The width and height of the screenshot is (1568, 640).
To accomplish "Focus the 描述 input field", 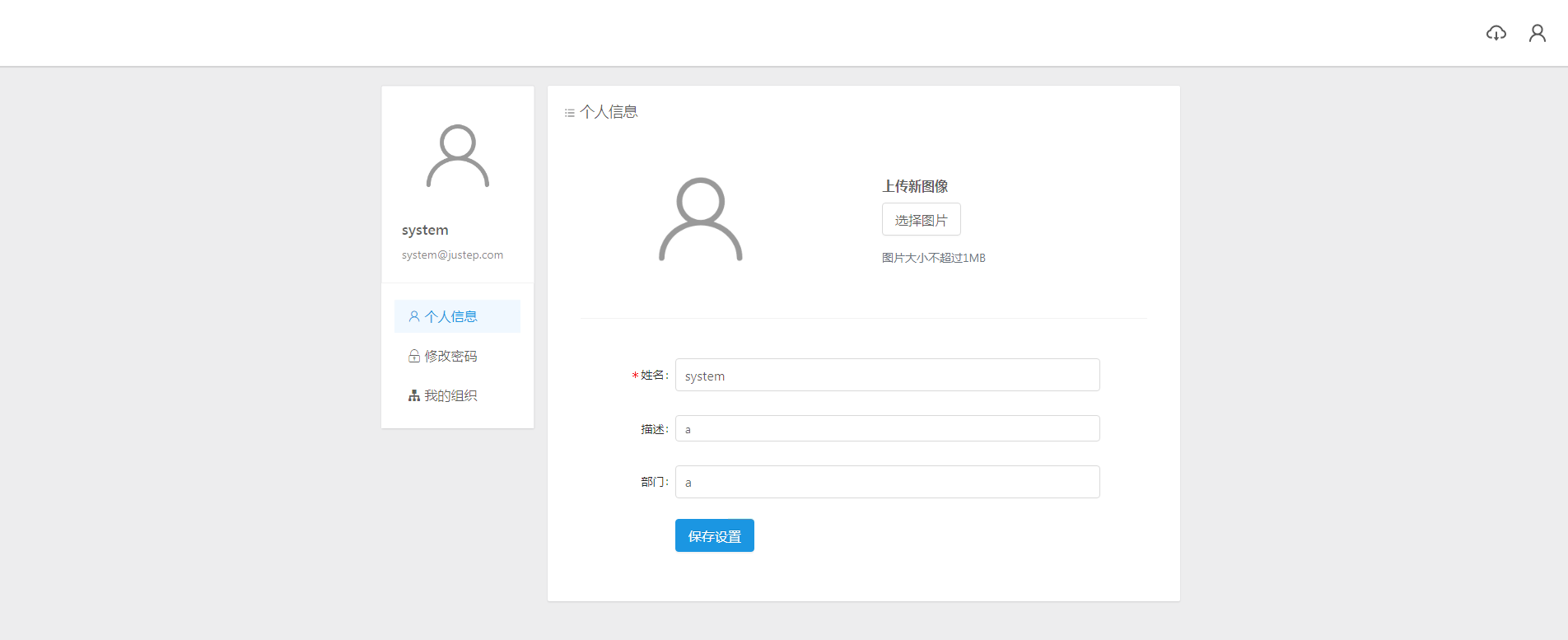I will coord(888,428).
